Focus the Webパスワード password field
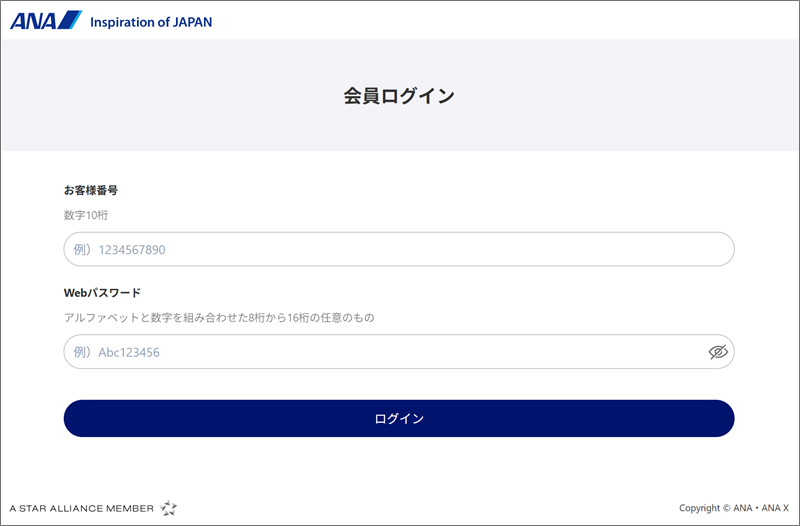Viewport: 800px width, 526px height. coord(399,352)
